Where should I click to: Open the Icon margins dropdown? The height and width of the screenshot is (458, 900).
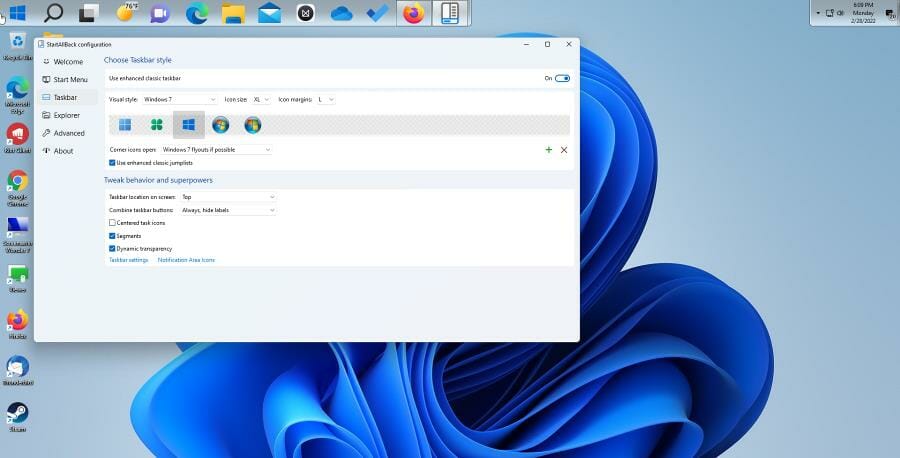coord(325,100)
